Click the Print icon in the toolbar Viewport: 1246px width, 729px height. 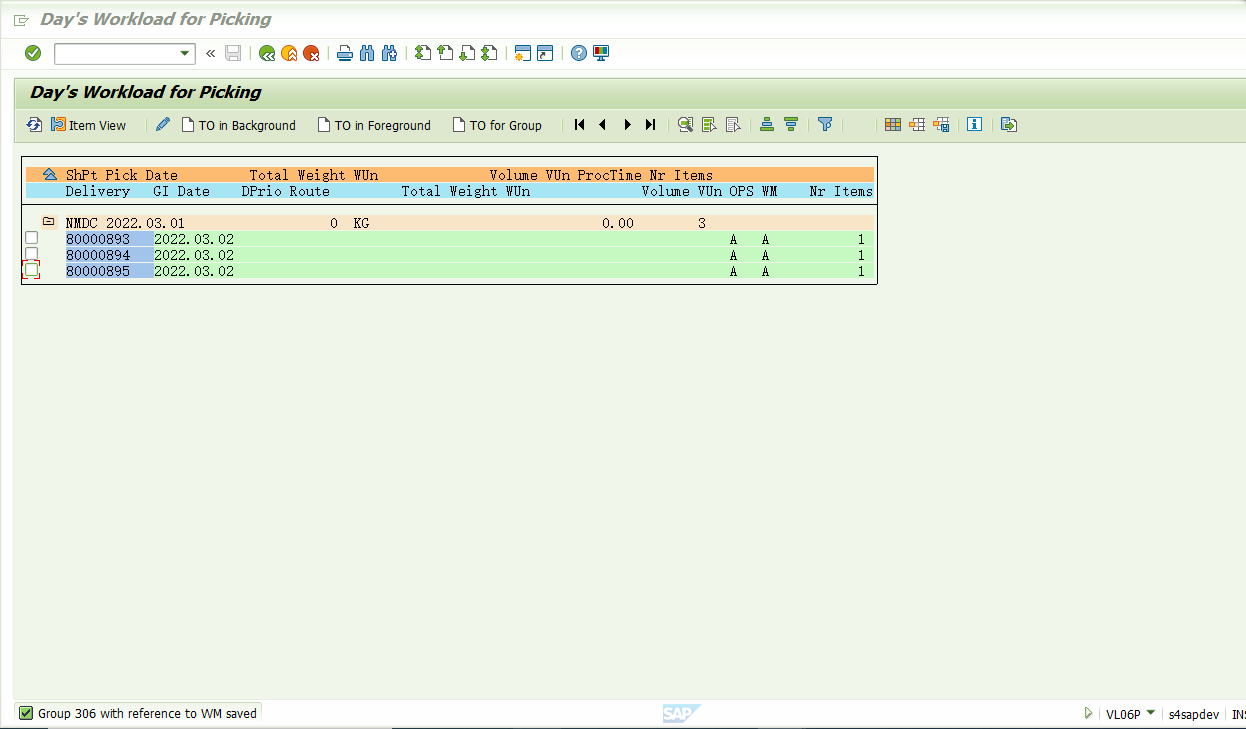pos(344,52)
